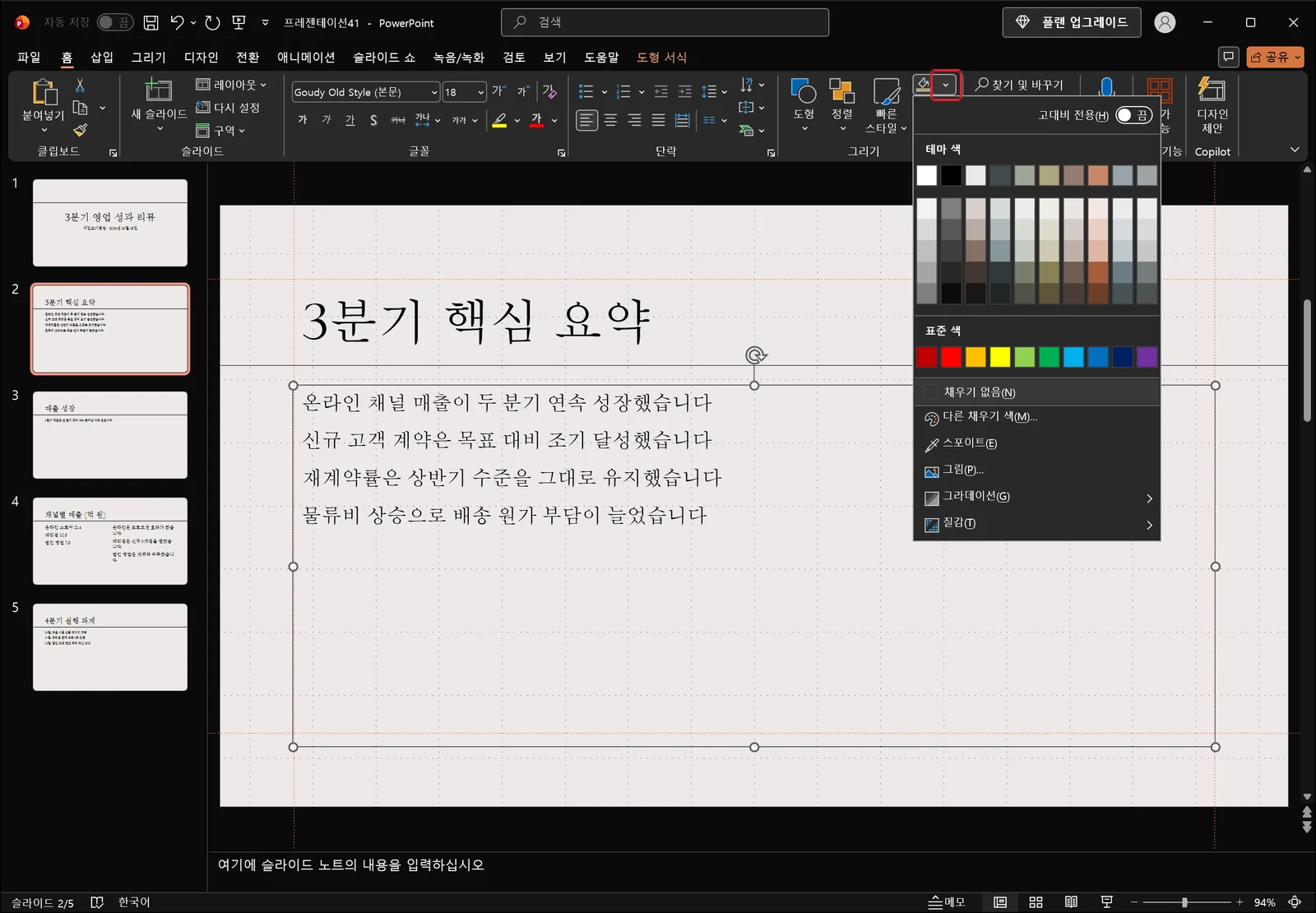Expand the Section dropdown
Image resolution: width=1316 pixels, height=913 pixels.
coord(220,130)
